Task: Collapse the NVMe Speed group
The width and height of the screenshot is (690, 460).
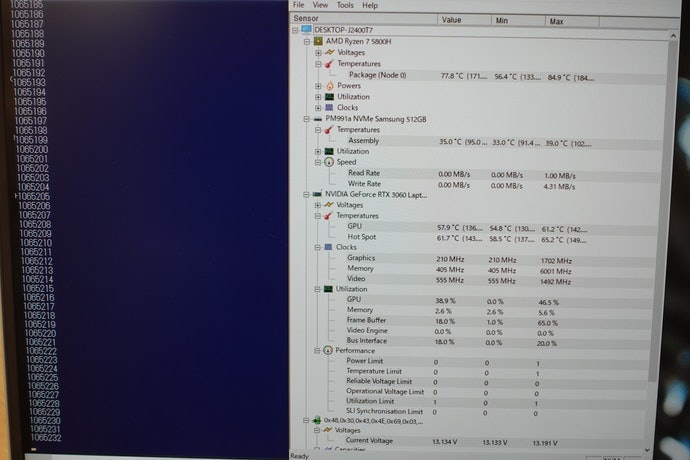Action: pyautogui.click(x=318, y=162)
